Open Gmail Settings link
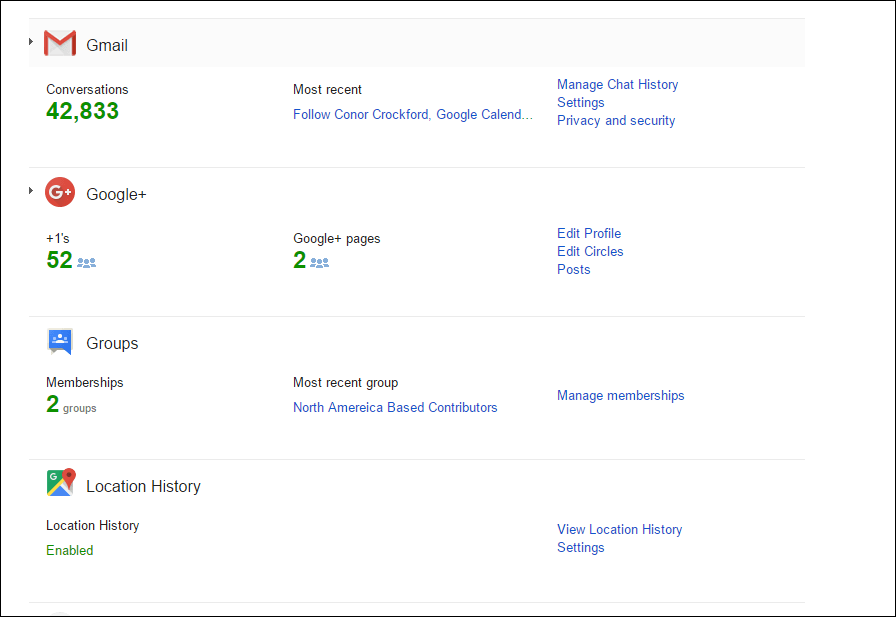Screen dimensions: 896x617 [581, 103]
